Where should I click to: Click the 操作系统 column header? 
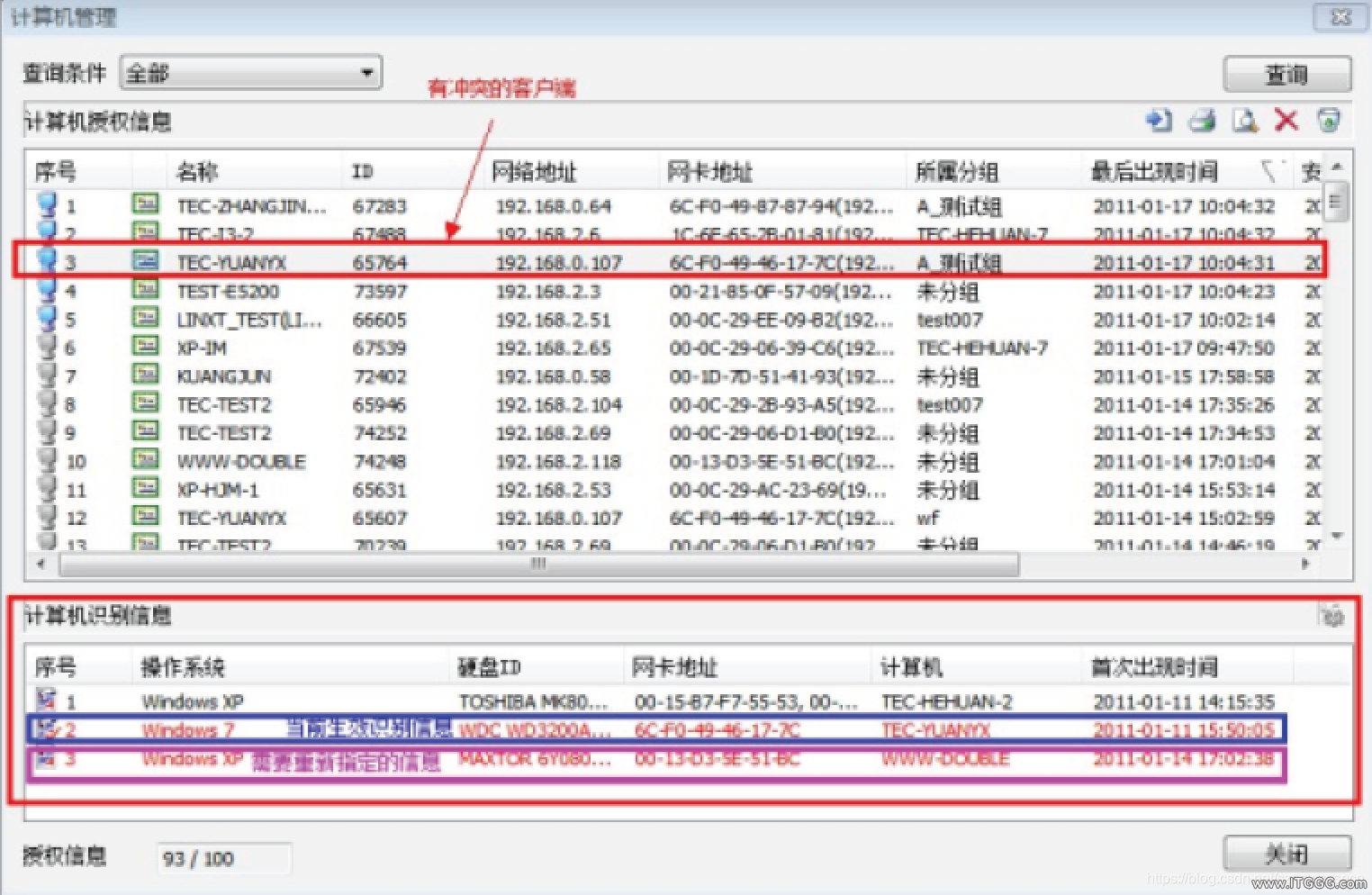(290, 667)
